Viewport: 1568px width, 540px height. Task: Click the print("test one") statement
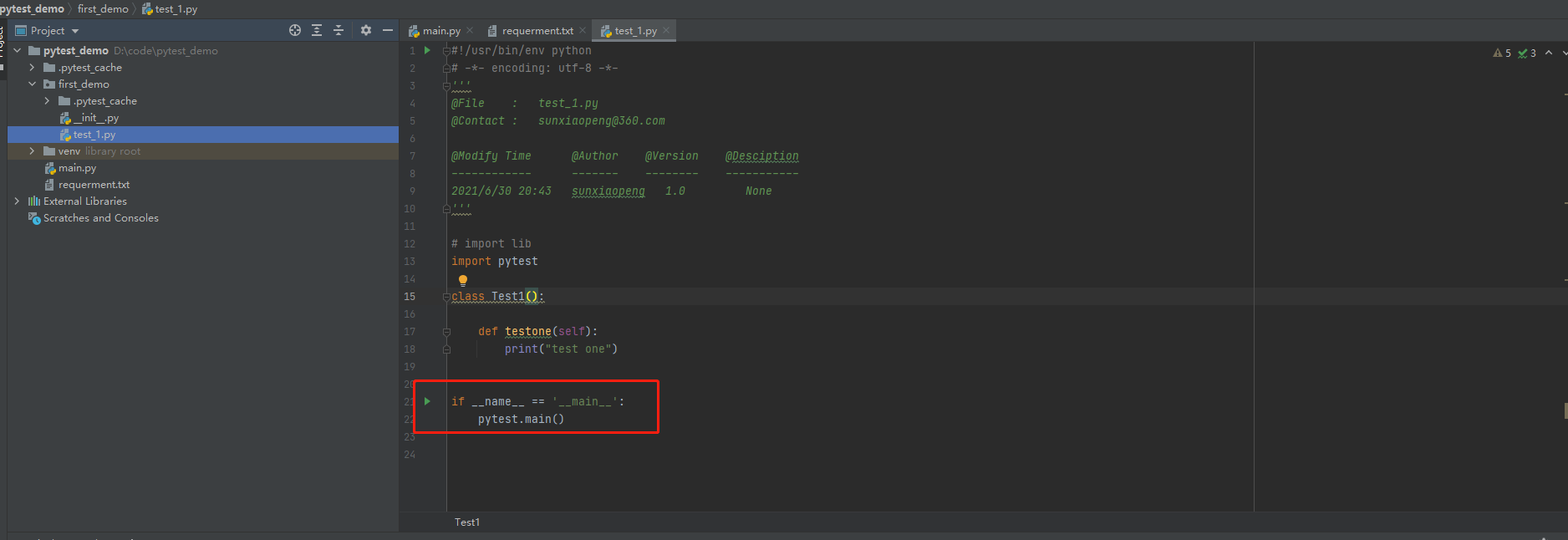pyautogui.click(x=561, y=349)
